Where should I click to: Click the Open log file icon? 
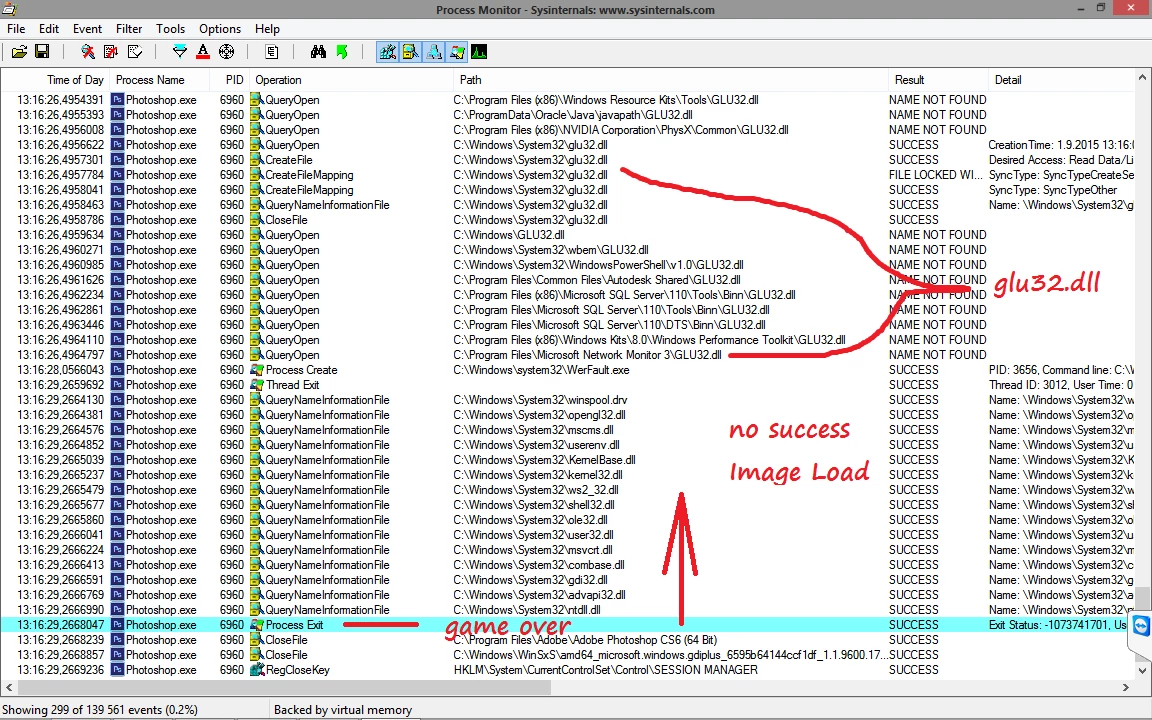[19, 51]
